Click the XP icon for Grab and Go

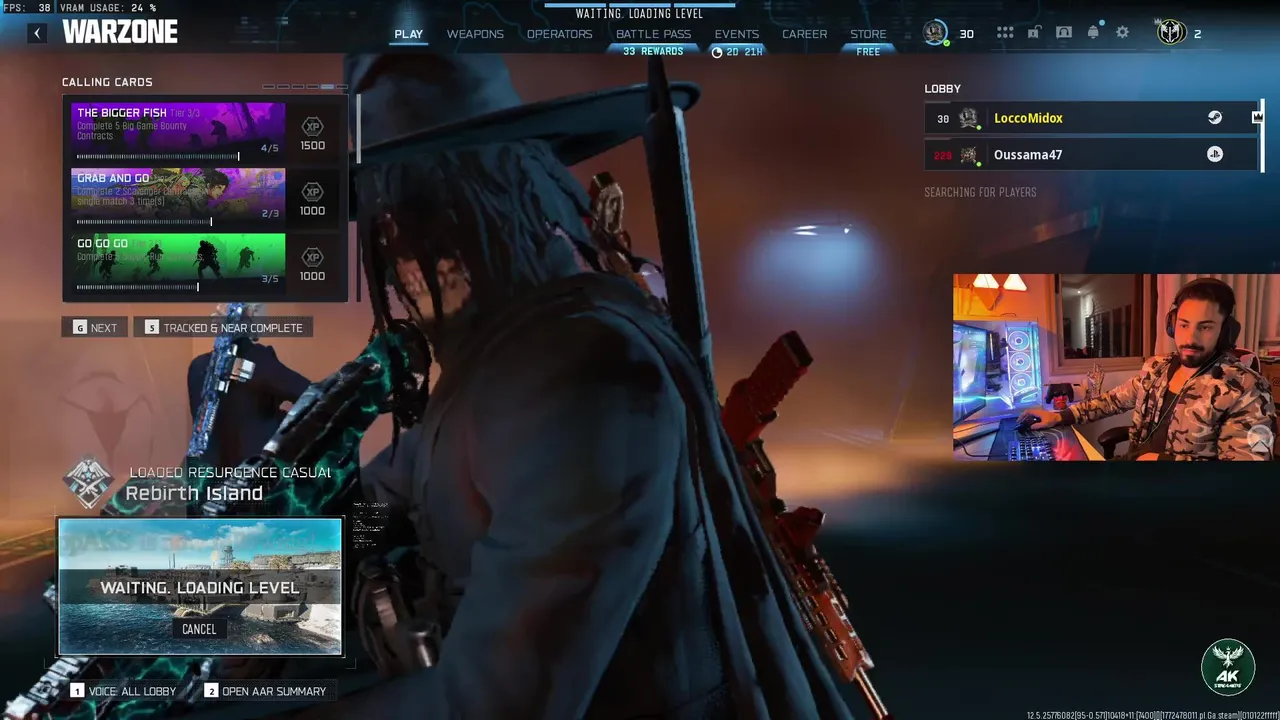pyautogui.click(x=313, y=192)
